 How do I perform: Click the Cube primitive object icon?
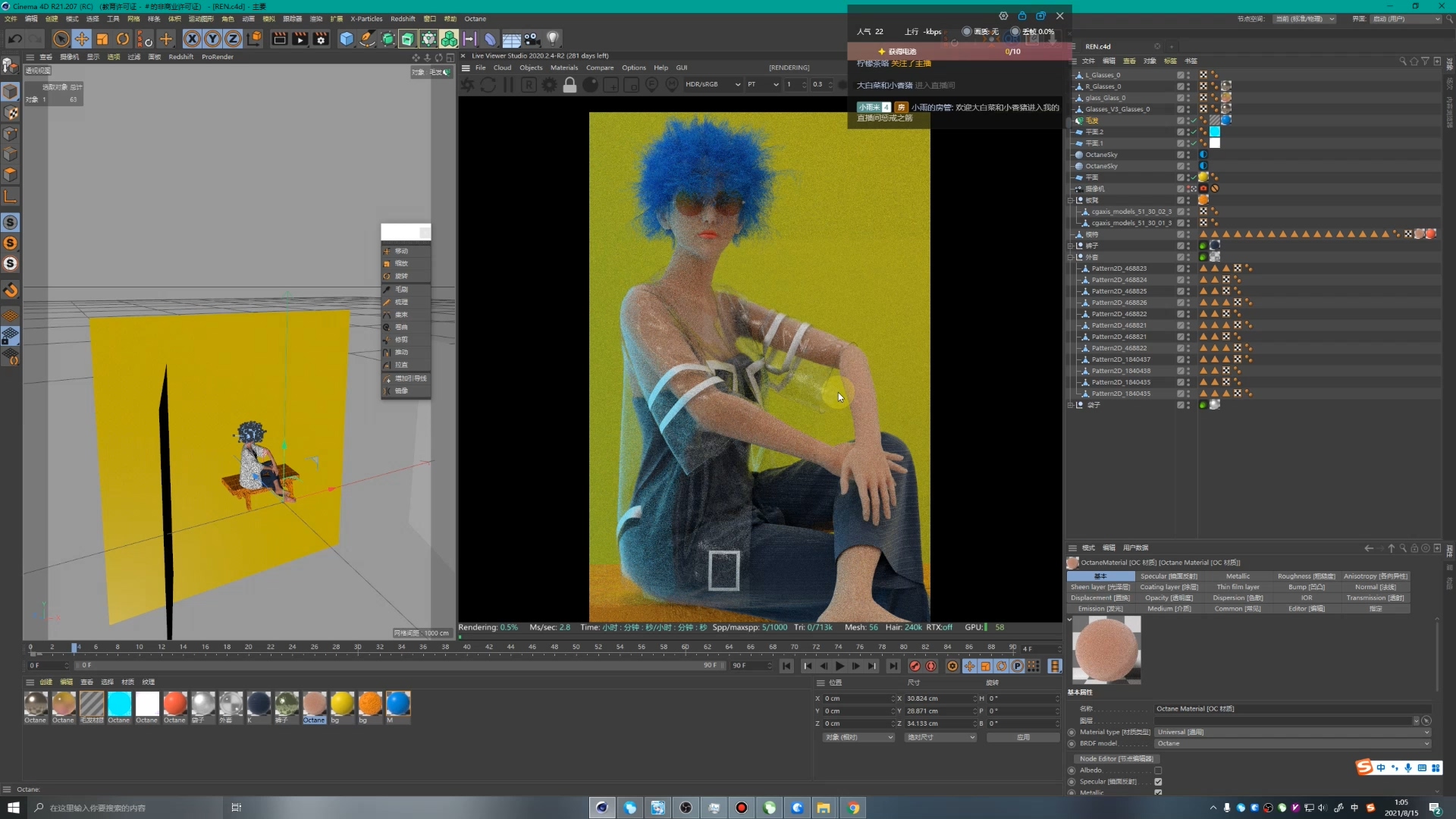347,39
